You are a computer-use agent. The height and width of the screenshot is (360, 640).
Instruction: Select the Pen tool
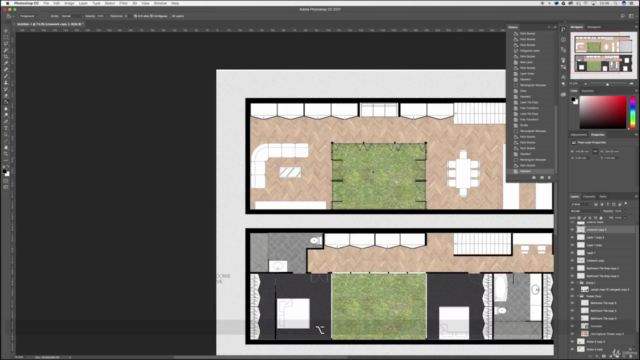(6, 122)
